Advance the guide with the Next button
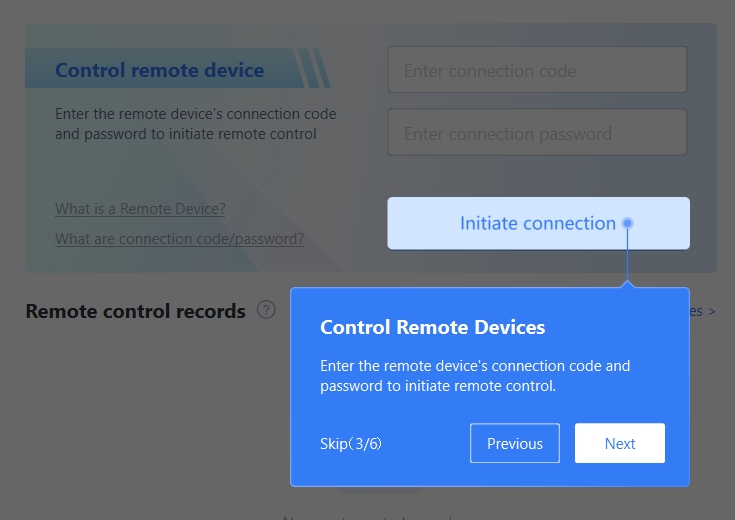This screenshot has height=520, width=735. coord(620,443)
